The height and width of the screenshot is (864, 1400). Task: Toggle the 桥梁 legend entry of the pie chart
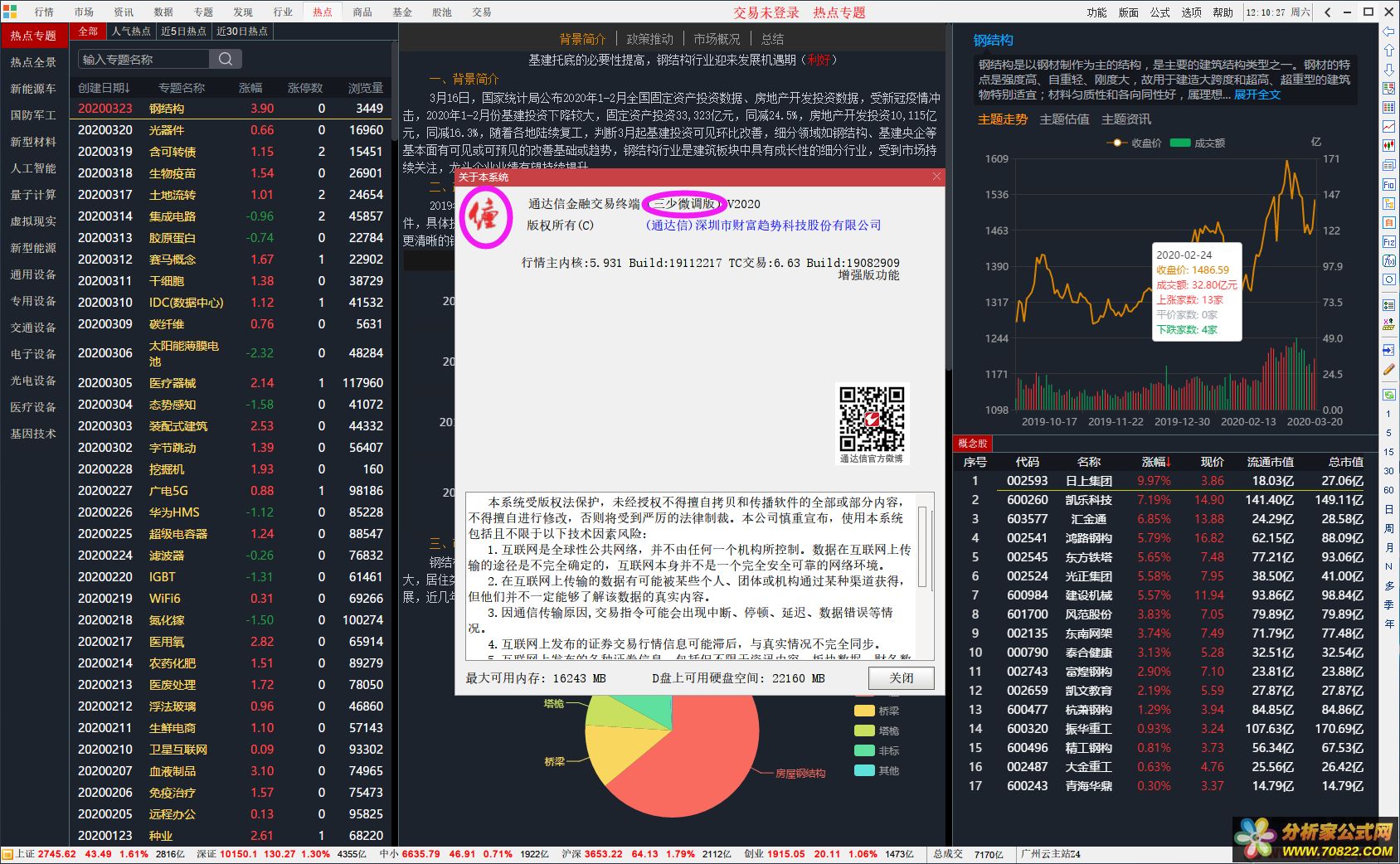(x=877, y=711)
